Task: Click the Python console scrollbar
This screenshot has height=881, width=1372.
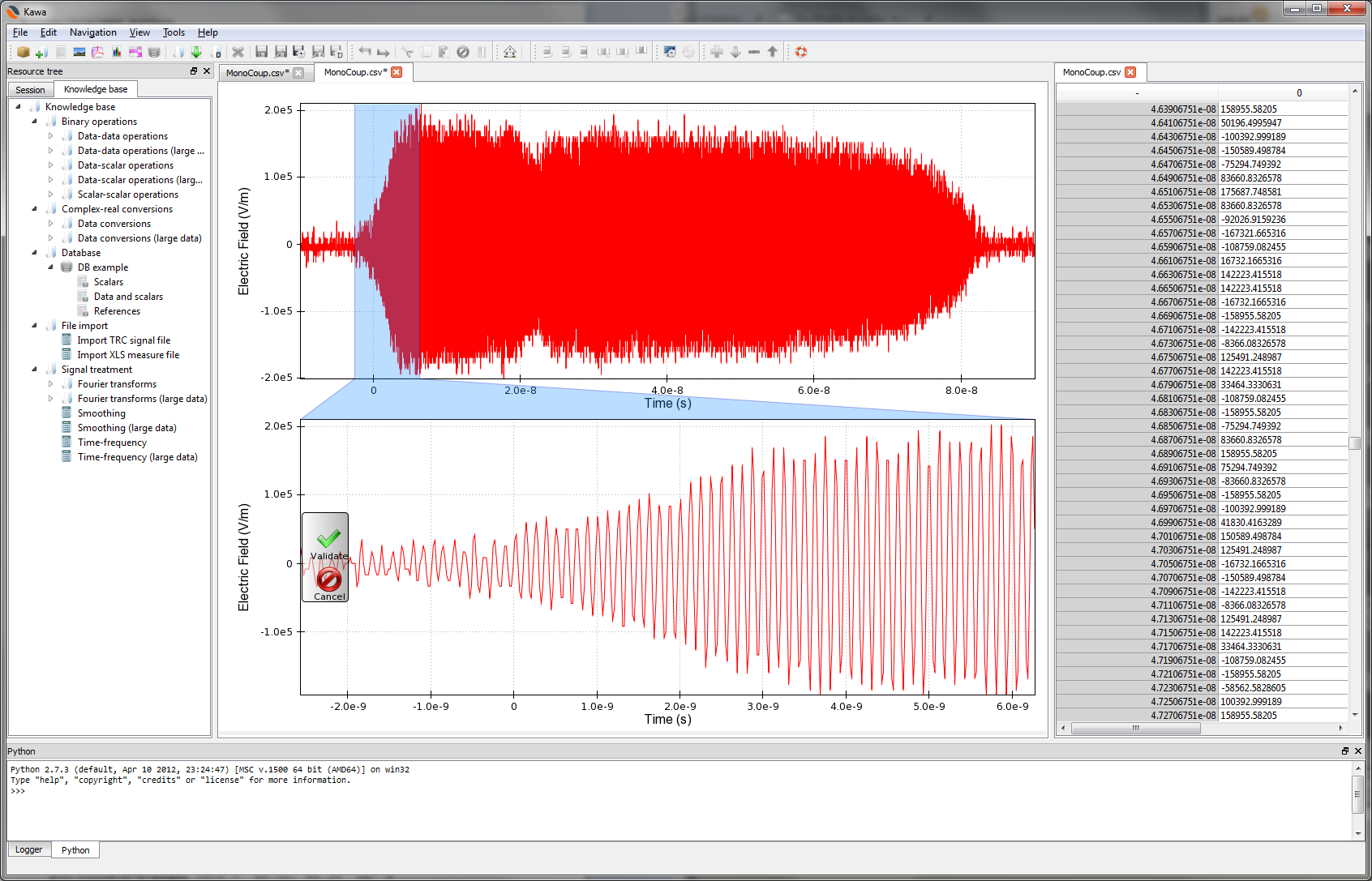Action: (1357, 794)
